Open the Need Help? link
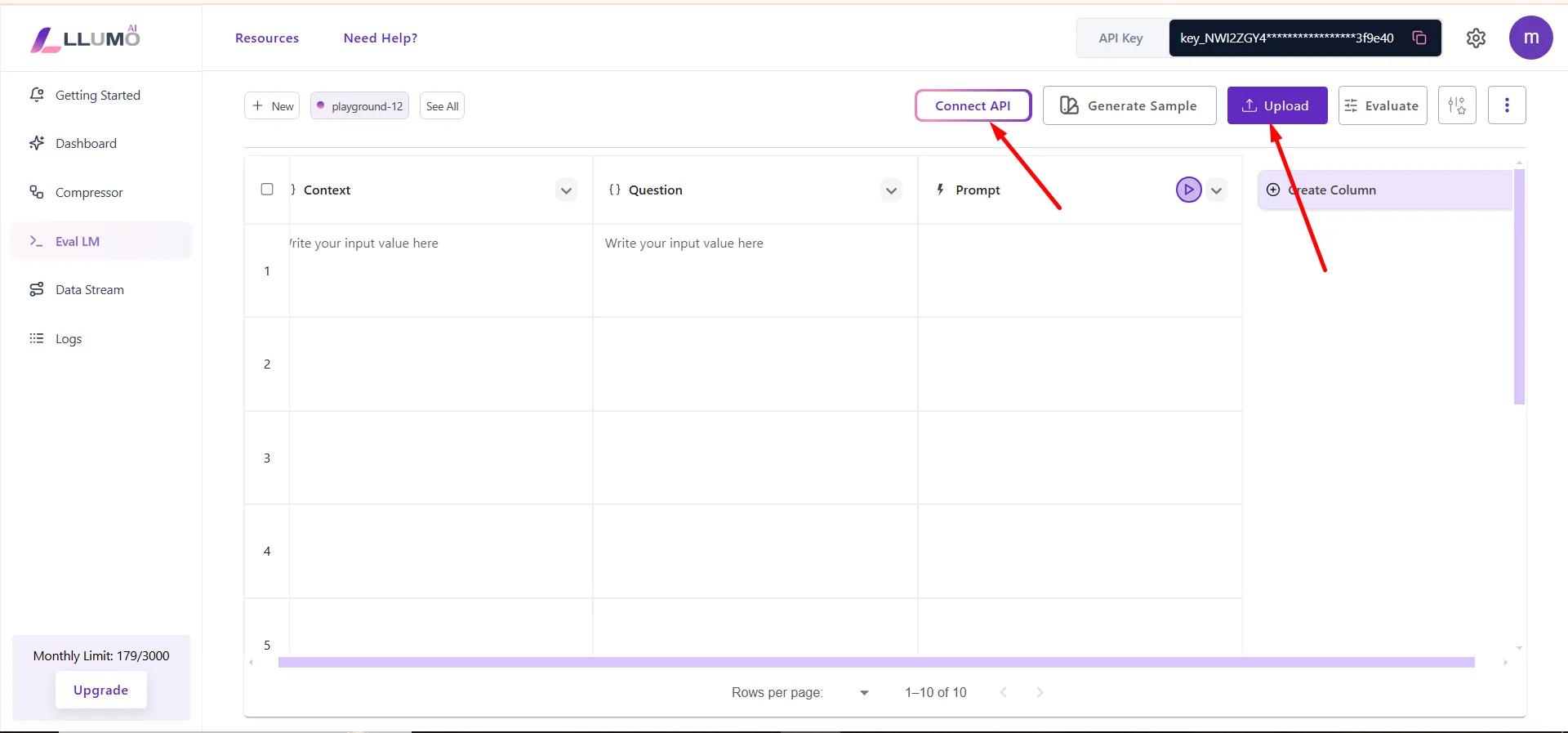This screenshot has width=1568, height=733. (381, 38)
